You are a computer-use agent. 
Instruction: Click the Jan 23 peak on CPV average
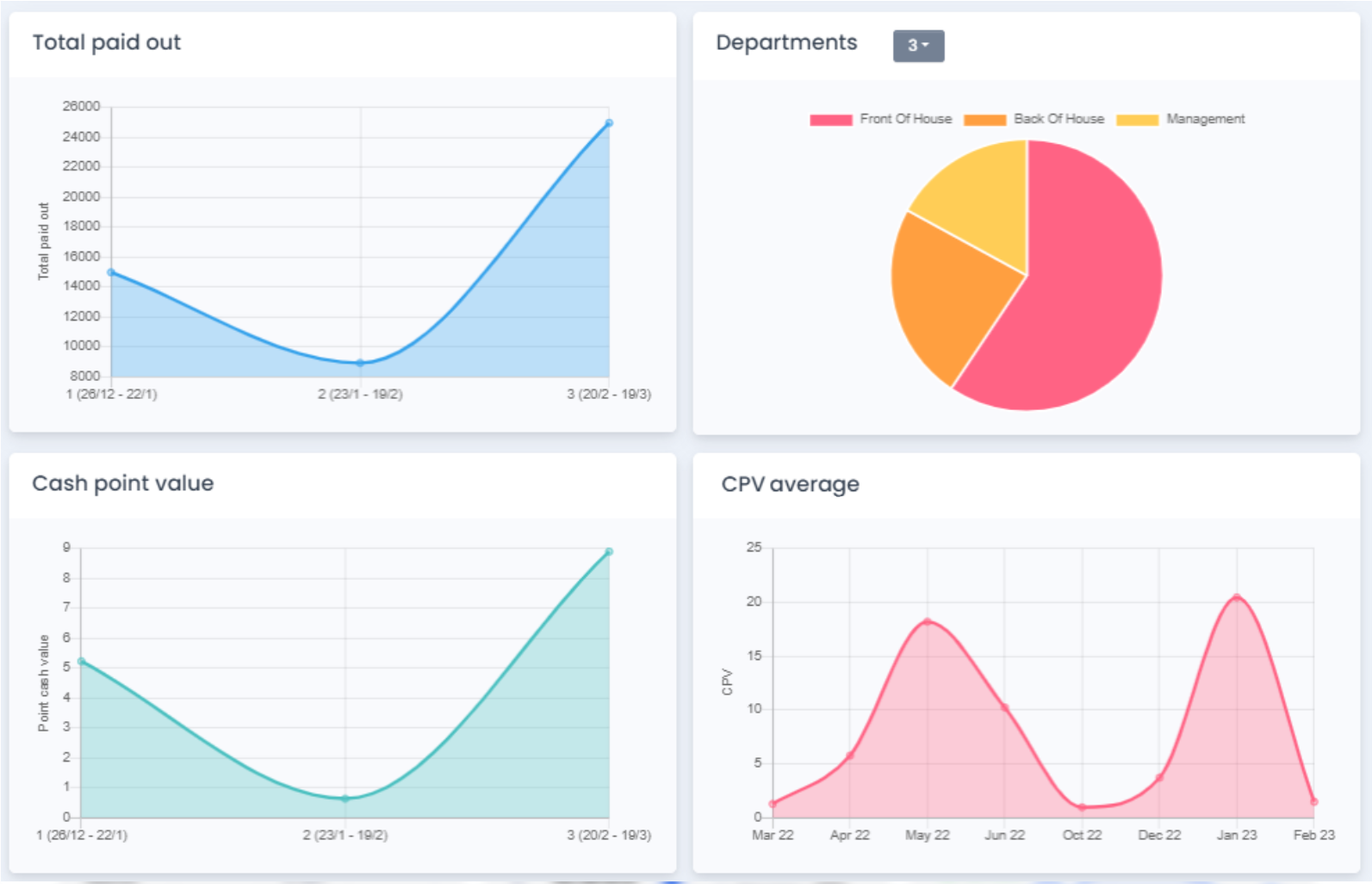1237,597
